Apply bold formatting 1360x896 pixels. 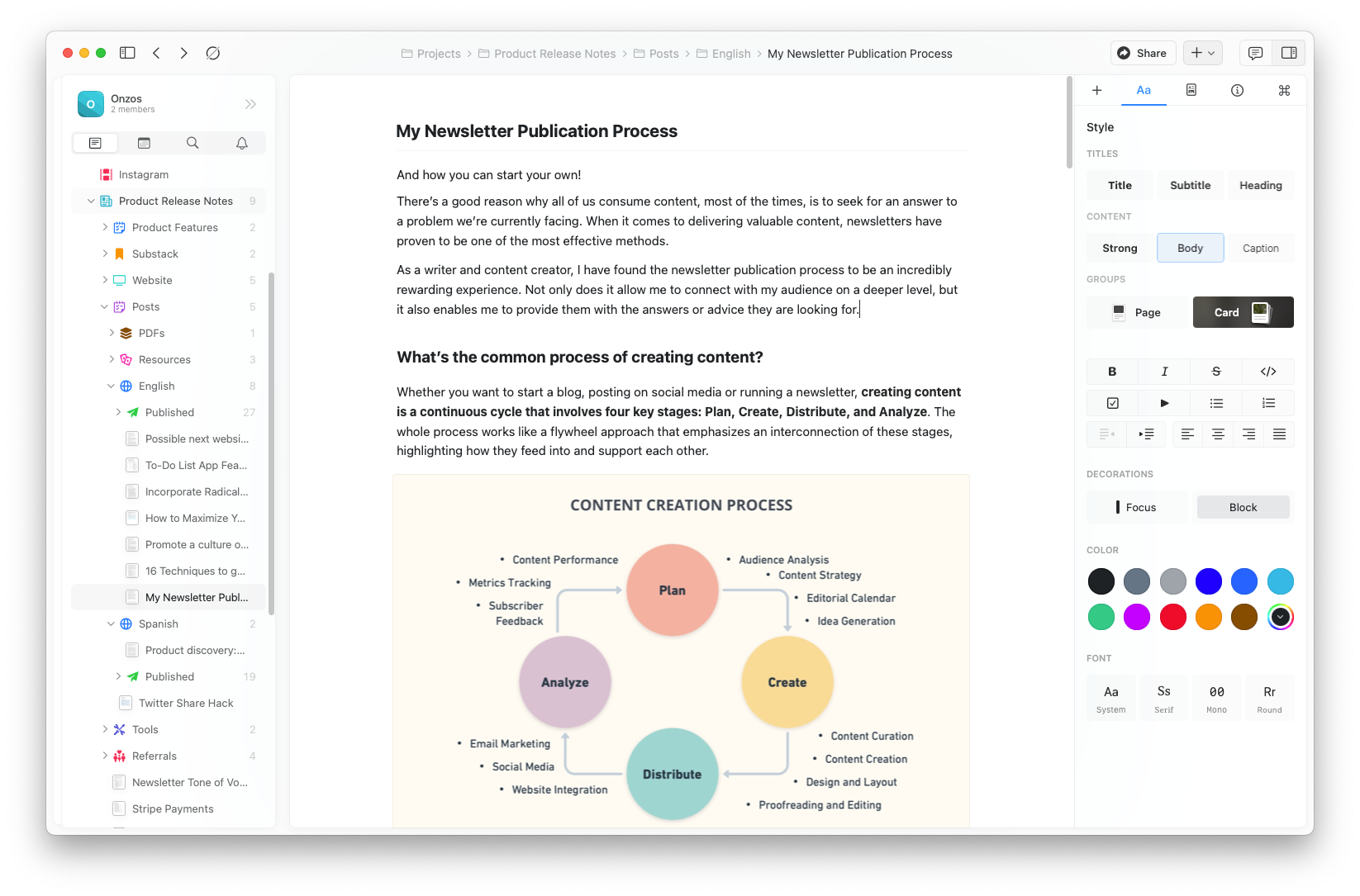[x=1112, y=372]
